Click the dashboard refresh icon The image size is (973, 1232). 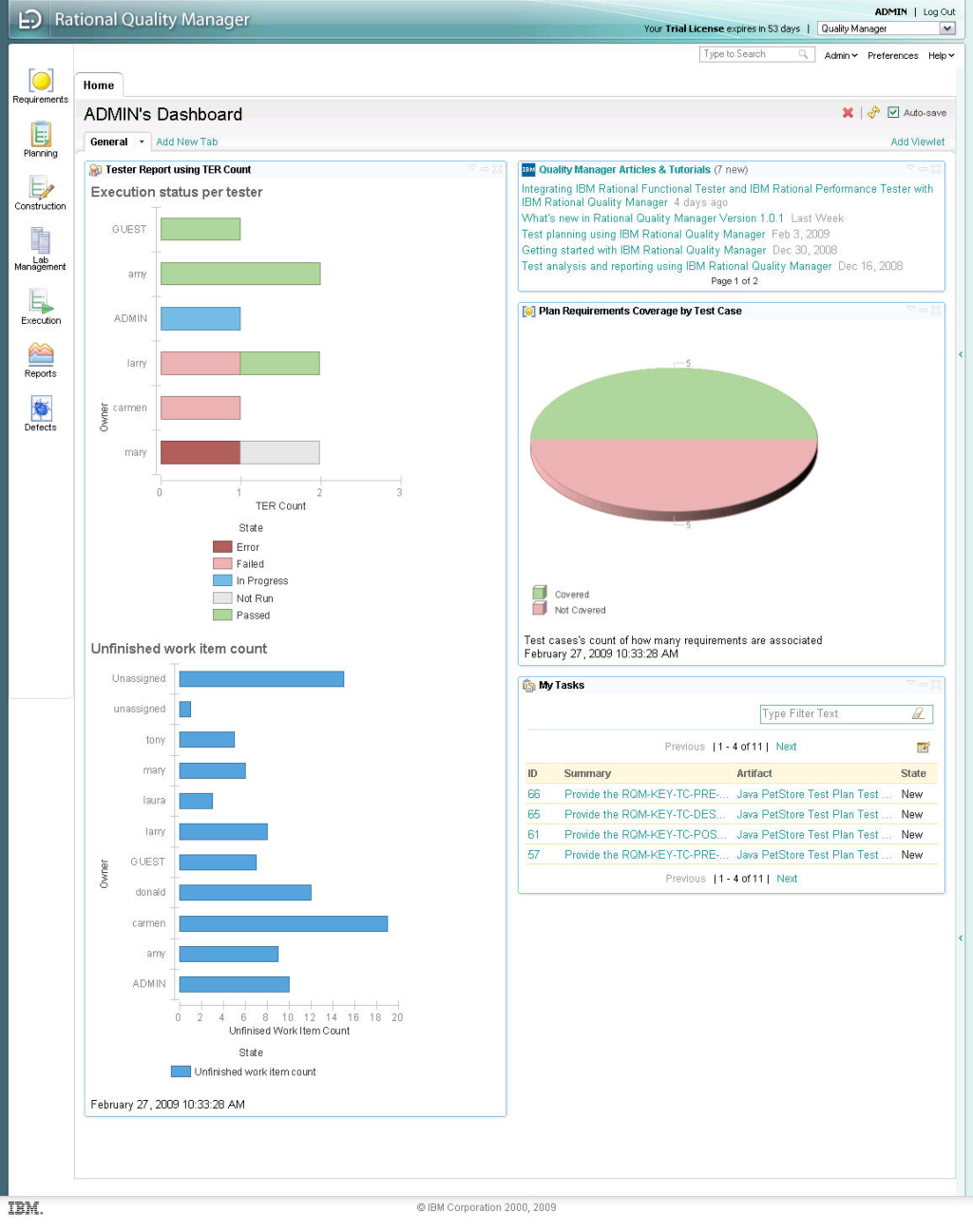(873, 113)
